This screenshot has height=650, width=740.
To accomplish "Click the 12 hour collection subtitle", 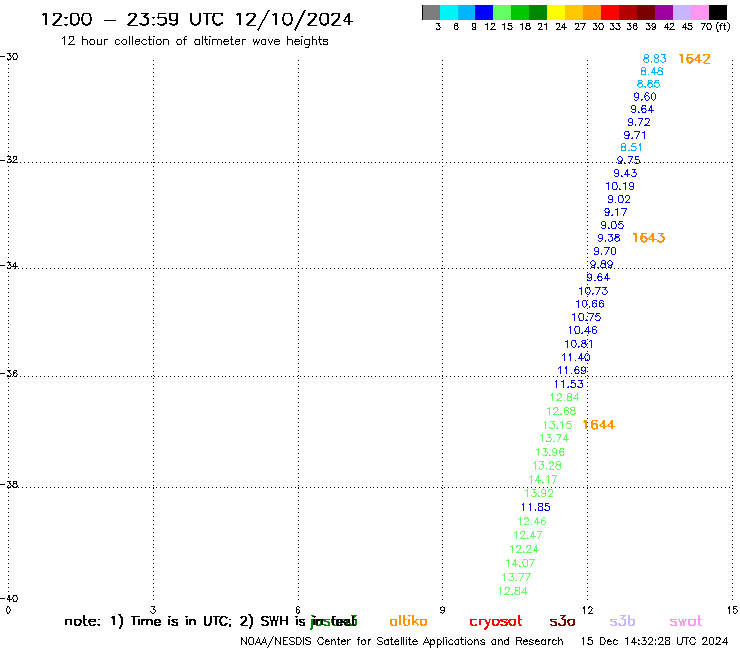I will [194, 41].
